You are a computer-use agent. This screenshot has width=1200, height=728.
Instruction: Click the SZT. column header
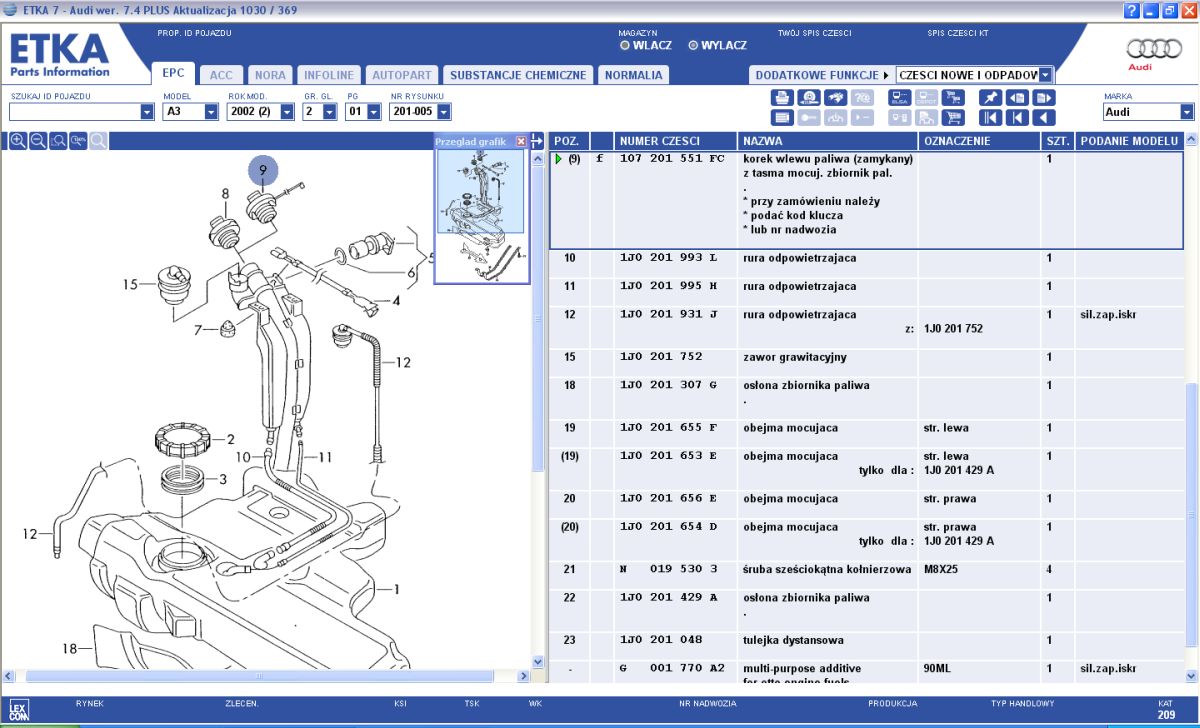(1058, 141)
